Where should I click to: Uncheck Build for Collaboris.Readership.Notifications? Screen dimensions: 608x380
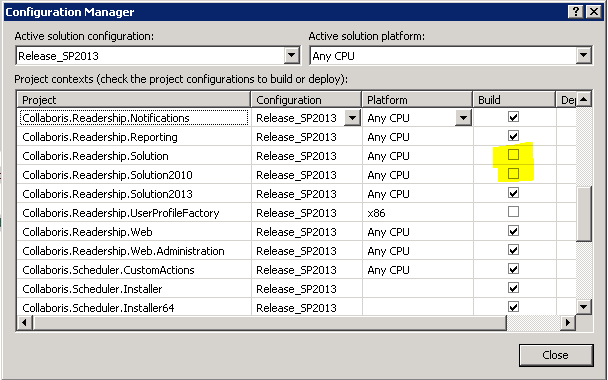(513, 117)
